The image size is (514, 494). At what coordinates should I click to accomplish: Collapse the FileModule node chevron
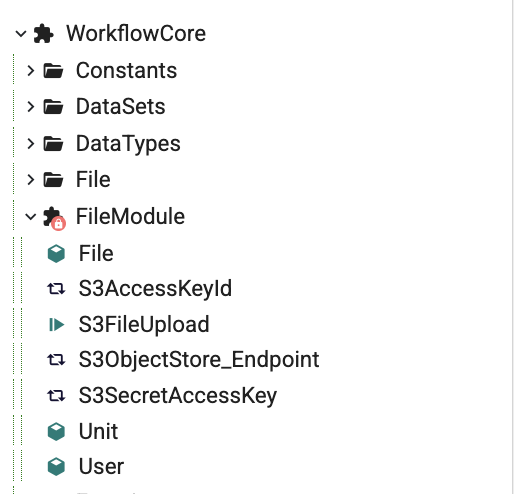31,217
